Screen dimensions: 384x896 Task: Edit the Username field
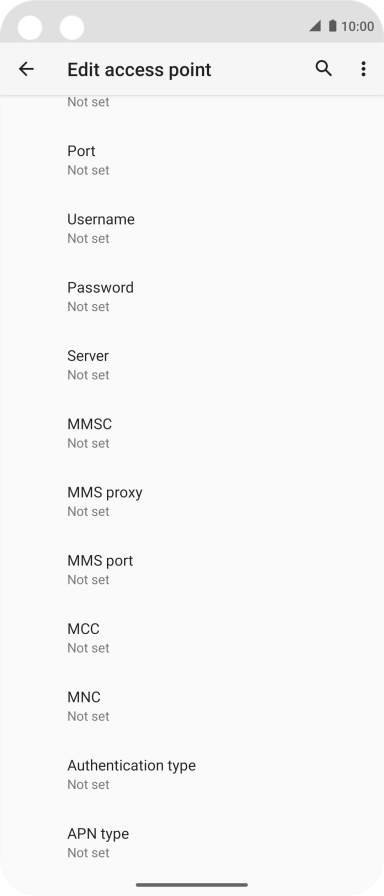coord(192,229)
